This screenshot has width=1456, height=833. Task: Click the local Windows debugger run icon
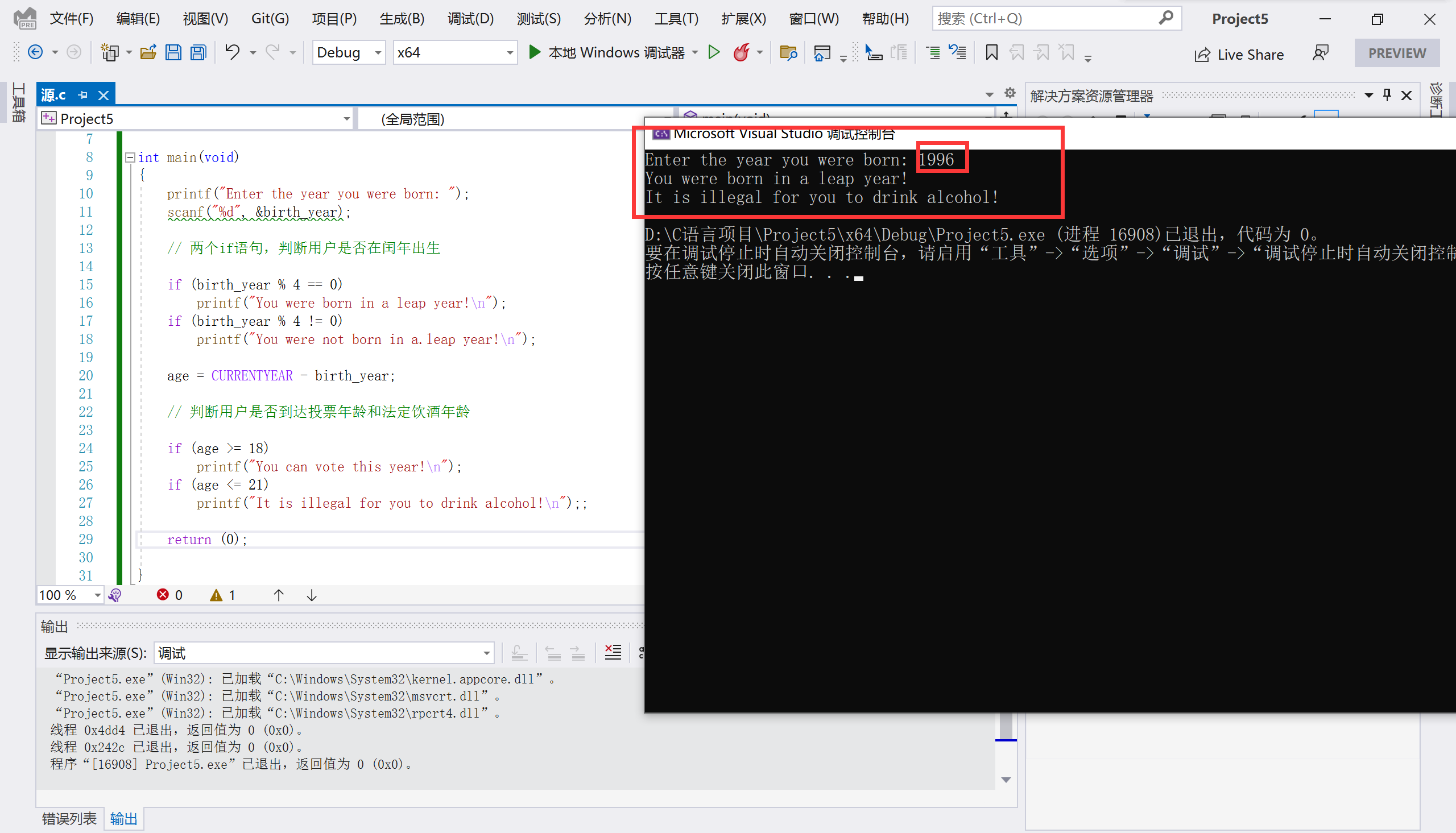pos(535,52)
